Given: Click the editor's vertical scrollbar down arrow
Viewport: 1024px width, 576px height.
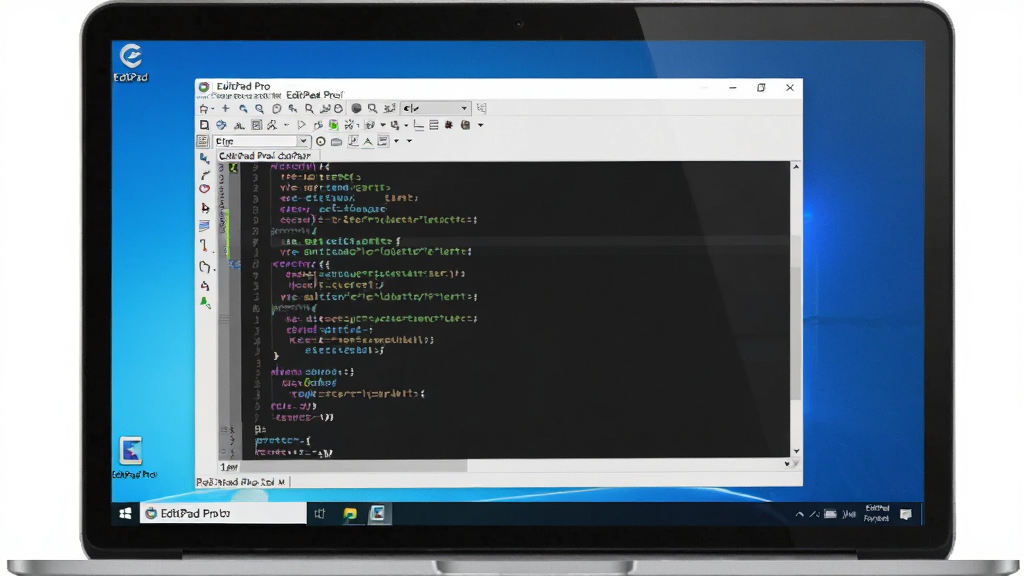Looking at the screenshot, I should 796,451.
